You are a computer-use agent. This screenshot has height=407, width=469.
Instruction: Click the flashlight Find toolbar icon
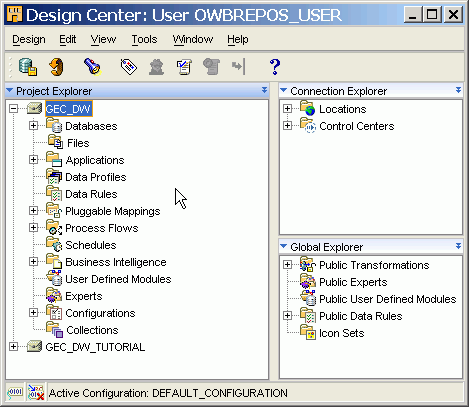pos(92,66)
